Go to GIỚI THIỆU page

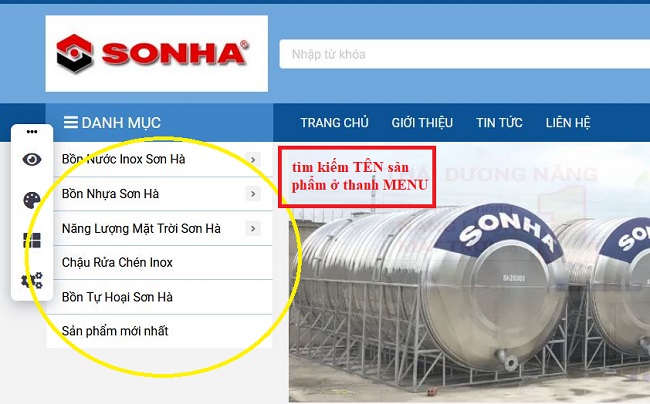(422, 123)
